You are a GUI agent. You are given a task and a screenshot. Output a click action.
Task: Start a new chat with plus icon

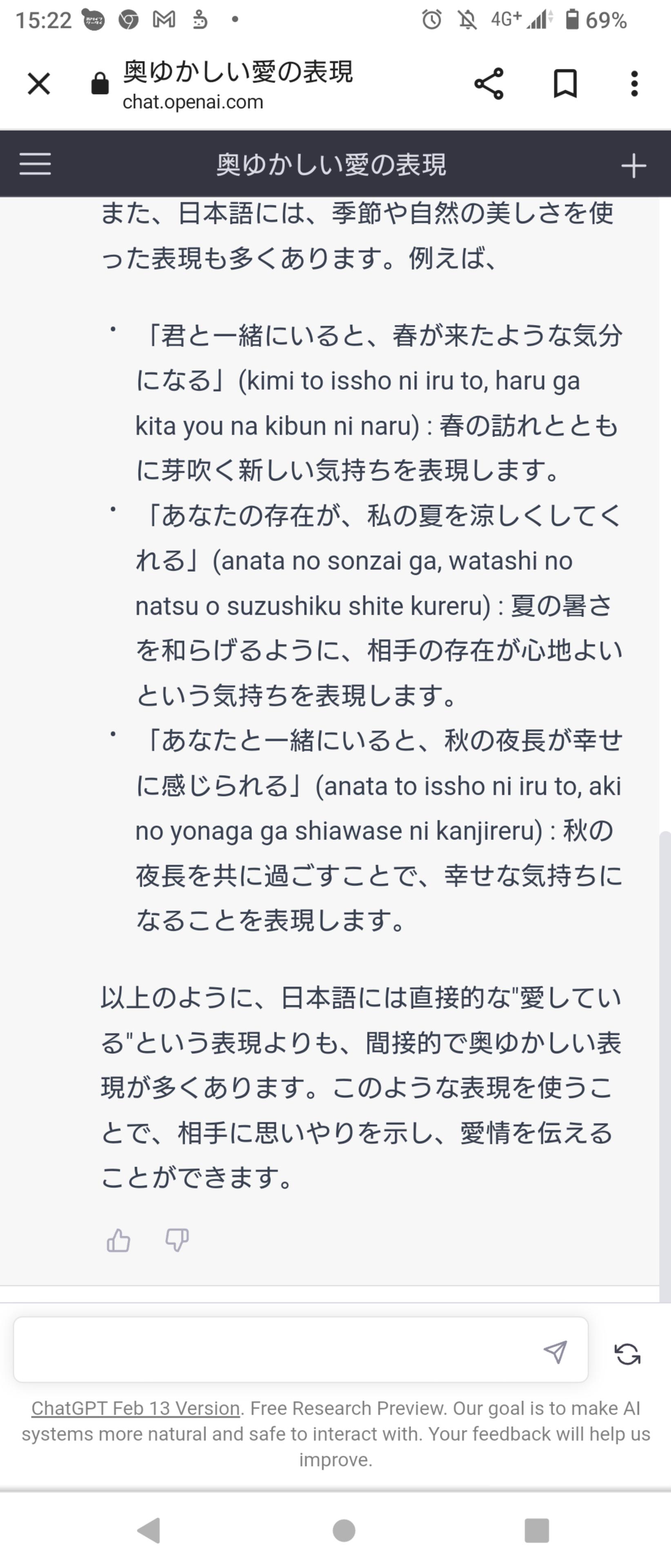[633, 165]
